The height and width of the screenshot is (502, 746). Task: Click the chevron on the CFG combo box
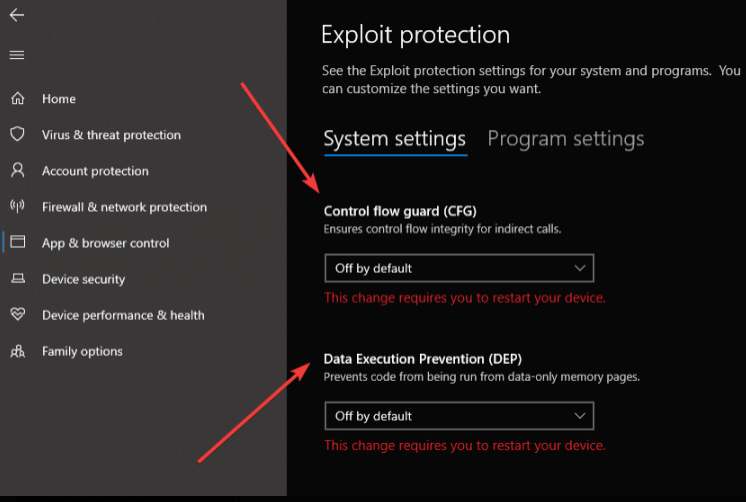tap(579, 268)
